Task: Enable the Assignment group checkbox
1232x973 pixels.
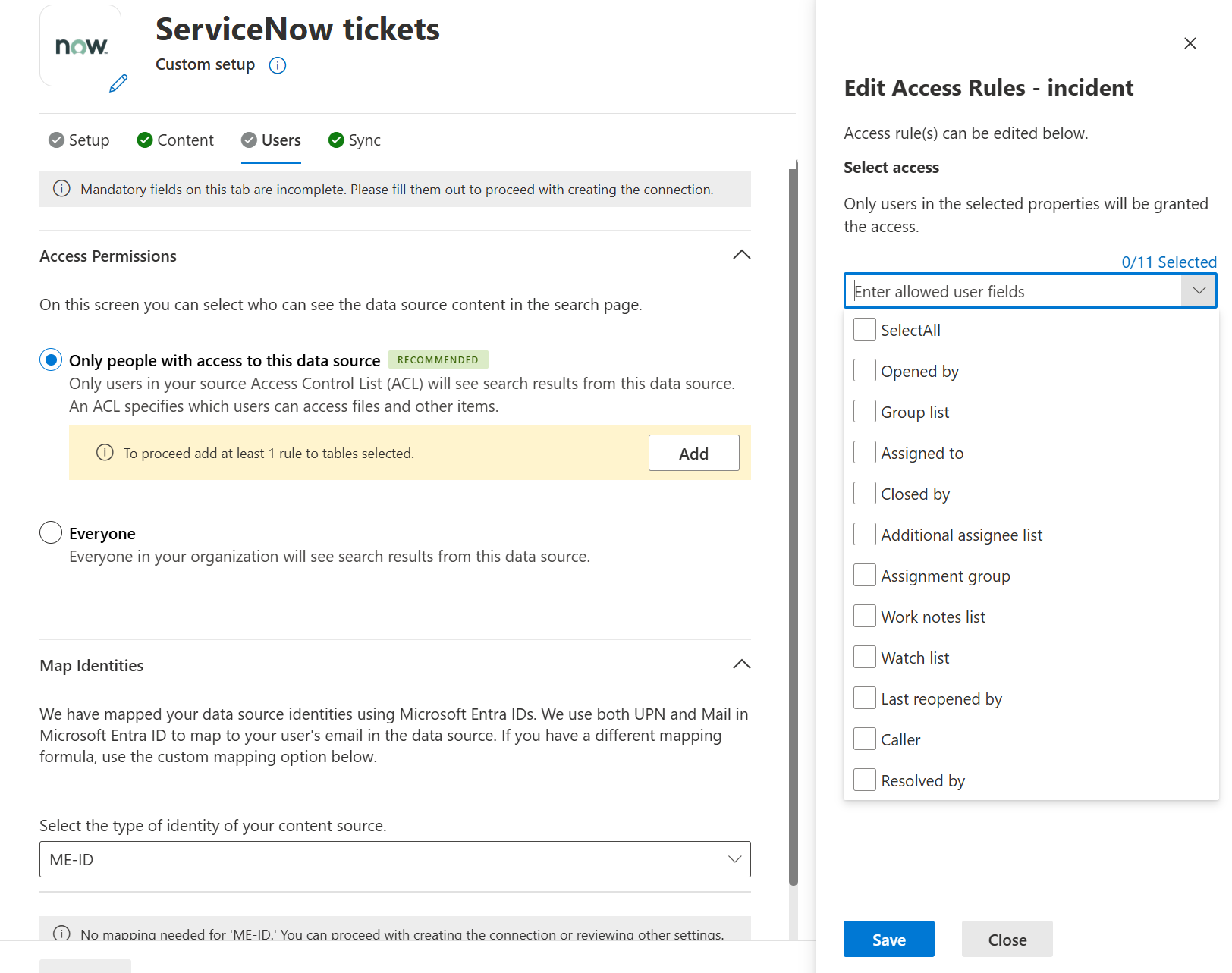Action: pyautogui.click(x=864, y=576)
